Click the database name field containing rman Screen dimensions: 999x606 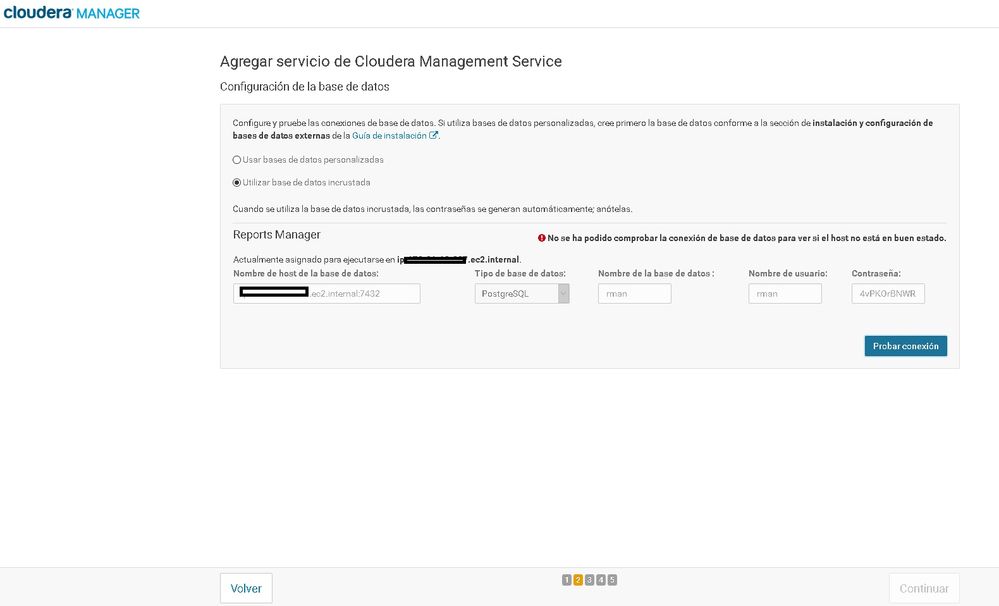(635, 293)
